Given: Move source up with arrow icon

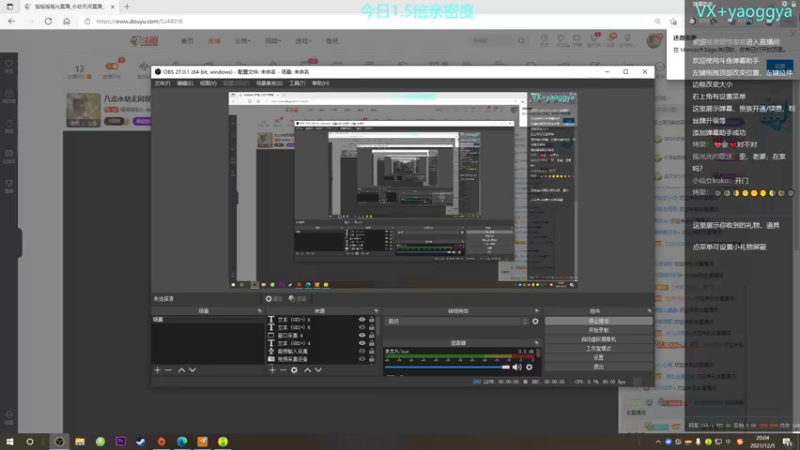Looking at the screenshot, I should coord(307,370).
